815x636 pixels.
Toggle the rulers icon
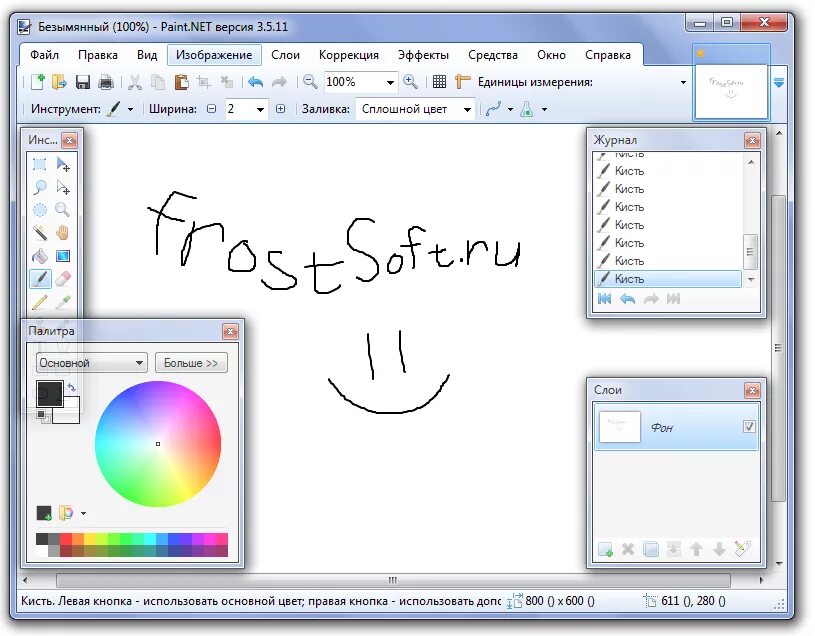462,82
